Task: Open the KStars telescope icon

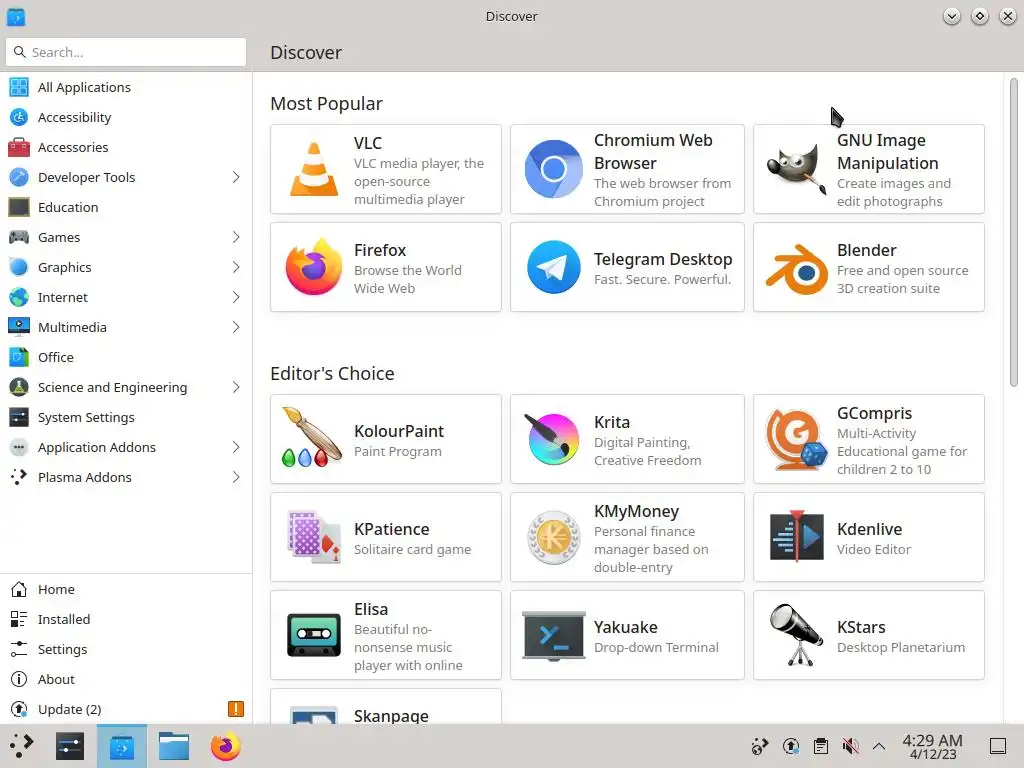Action: point(796,635)
